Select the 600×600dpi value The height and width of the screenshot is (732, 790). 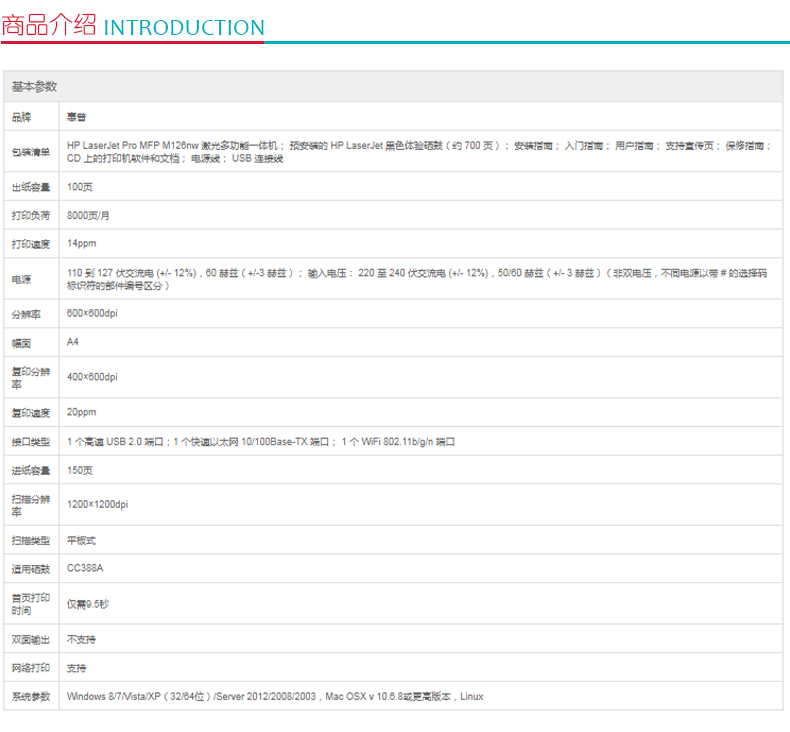coord(92,313)
